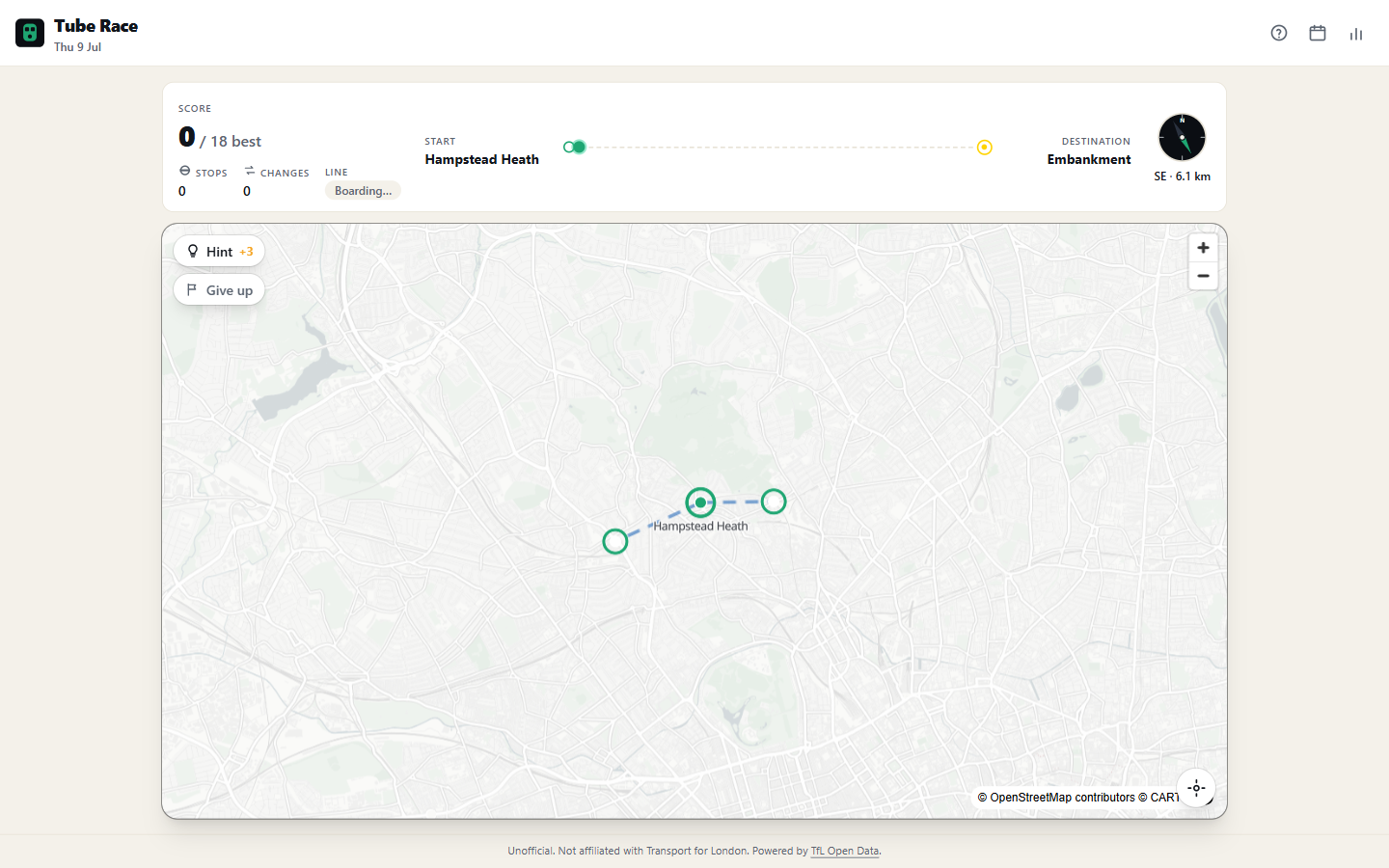Click the 'SE · 6.1 km' distance label
The width and height of the screenshot is (1389, 868).
1182,176
